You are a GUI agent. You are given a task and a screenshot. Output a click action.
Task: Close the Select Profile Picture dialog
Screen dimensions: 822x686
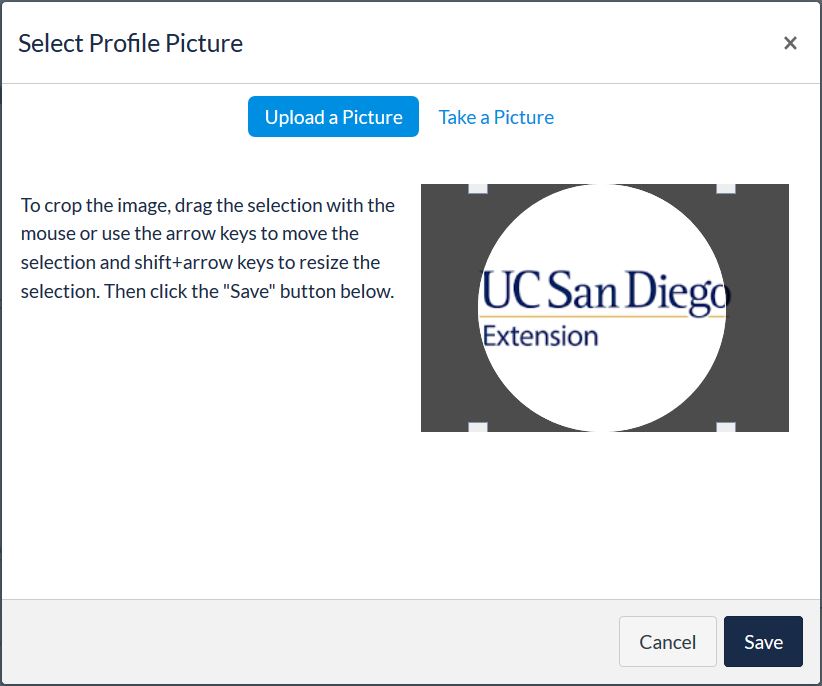point(790,42)
